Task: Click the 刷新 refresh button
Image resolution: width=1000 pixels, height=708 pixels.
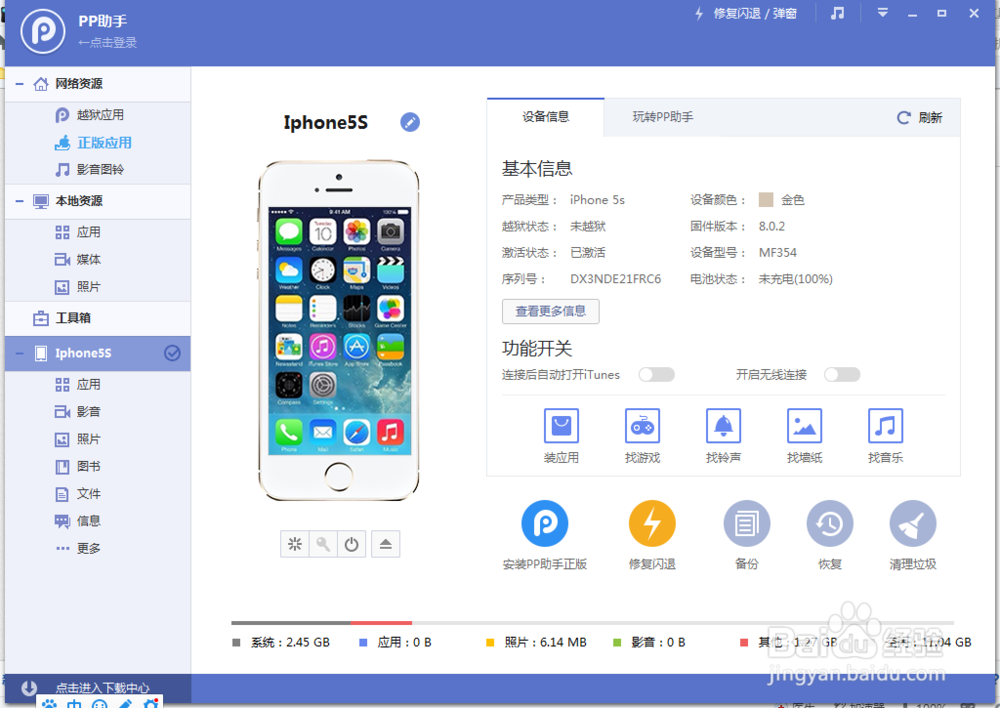Action: coord(920,117)
